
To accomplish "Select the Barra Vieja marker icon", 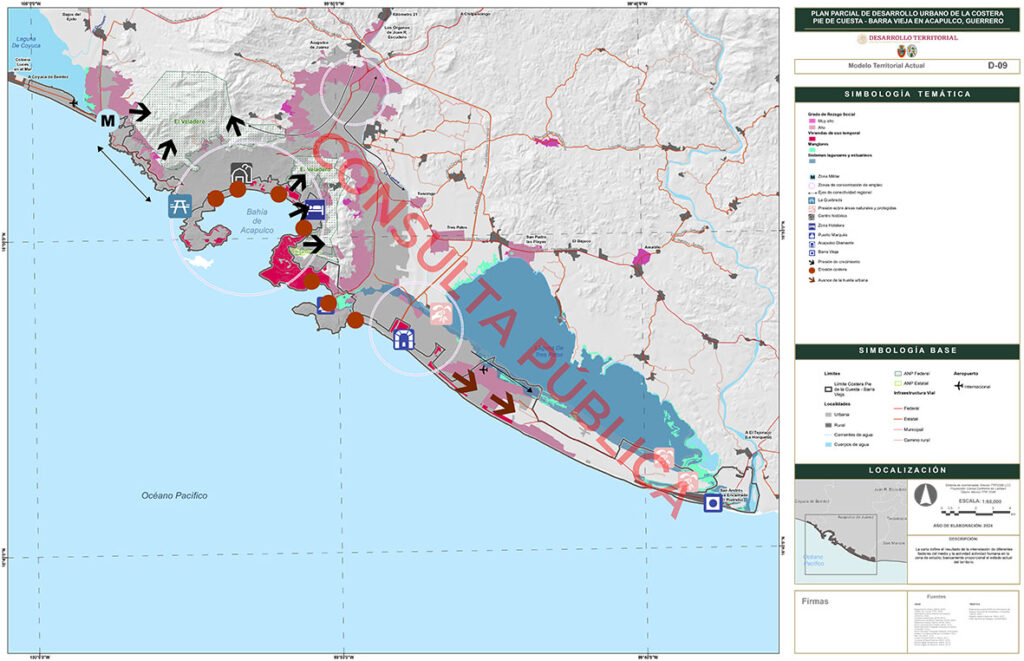I will 712,503.
